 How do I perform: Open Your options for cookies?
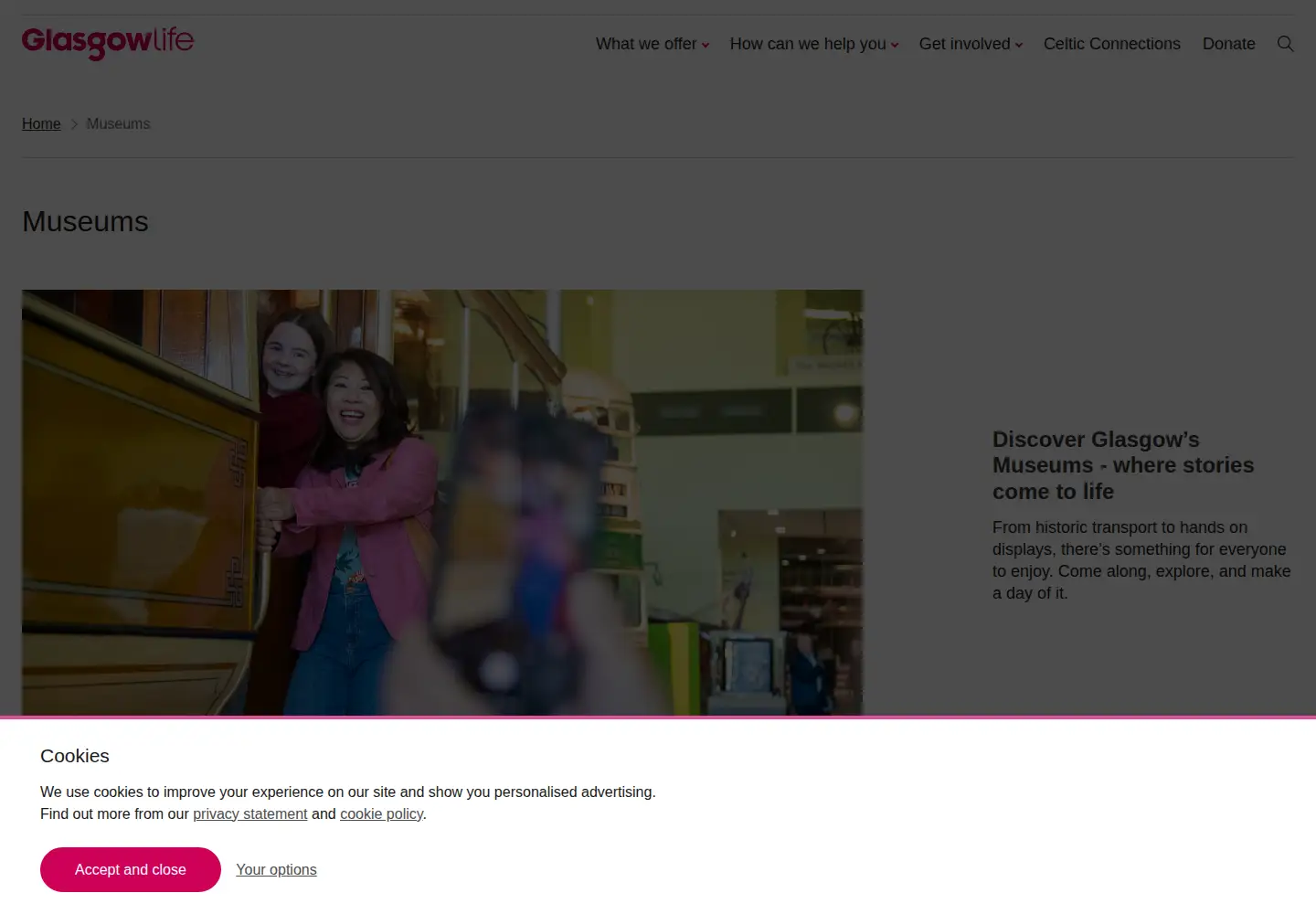[x=276, y=869]
